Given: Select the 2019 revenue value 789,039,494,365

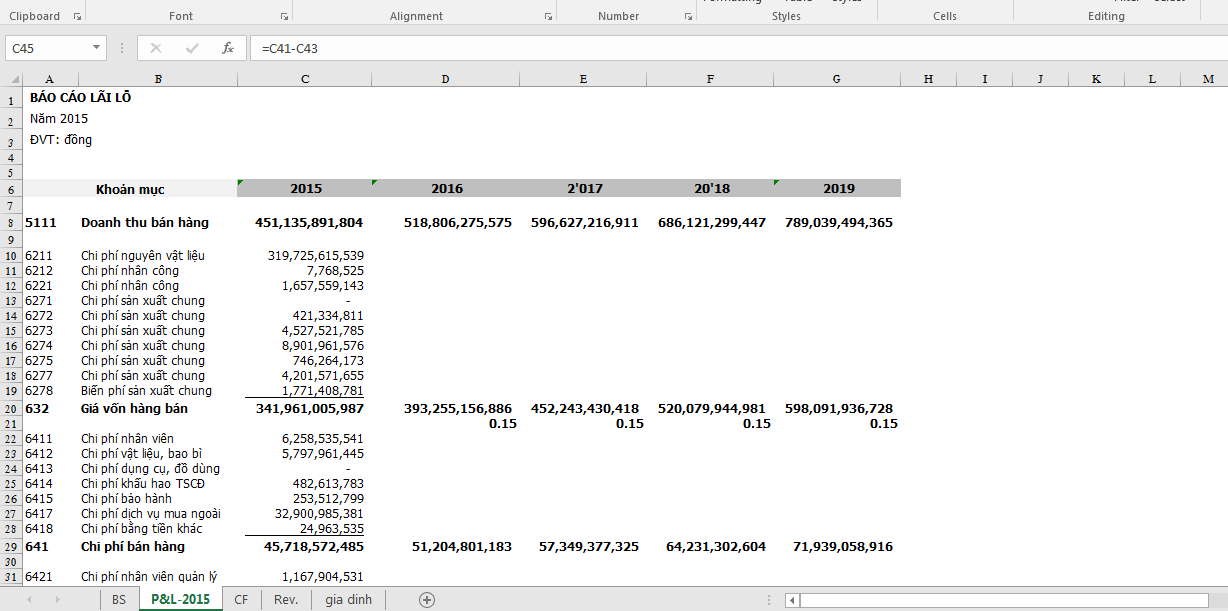Looking at the screenshot, I should pos(839,223).
